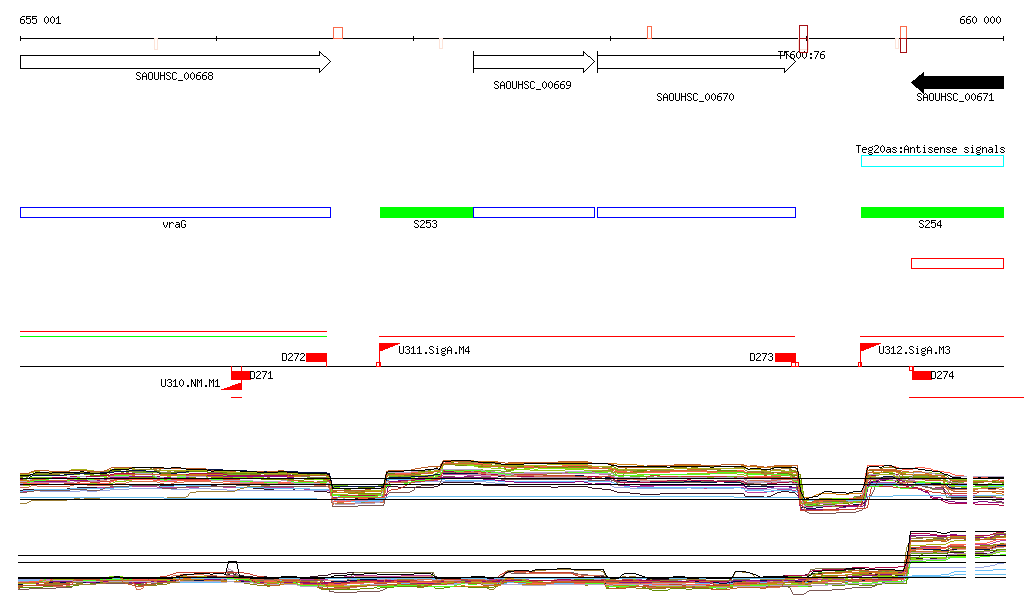The image size is (1024, 611).
Task: Click the S254 label text
Action: 930,225
